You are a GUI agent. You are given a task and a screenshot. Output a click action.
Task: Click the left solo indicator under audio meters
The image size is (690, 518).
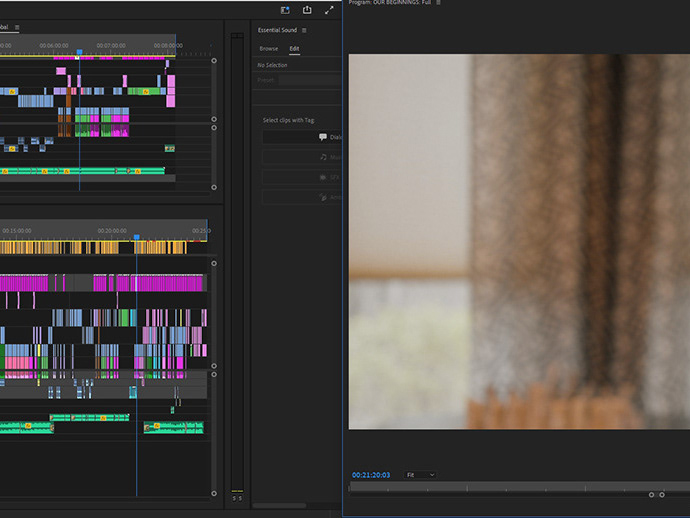tap(234, 498)
